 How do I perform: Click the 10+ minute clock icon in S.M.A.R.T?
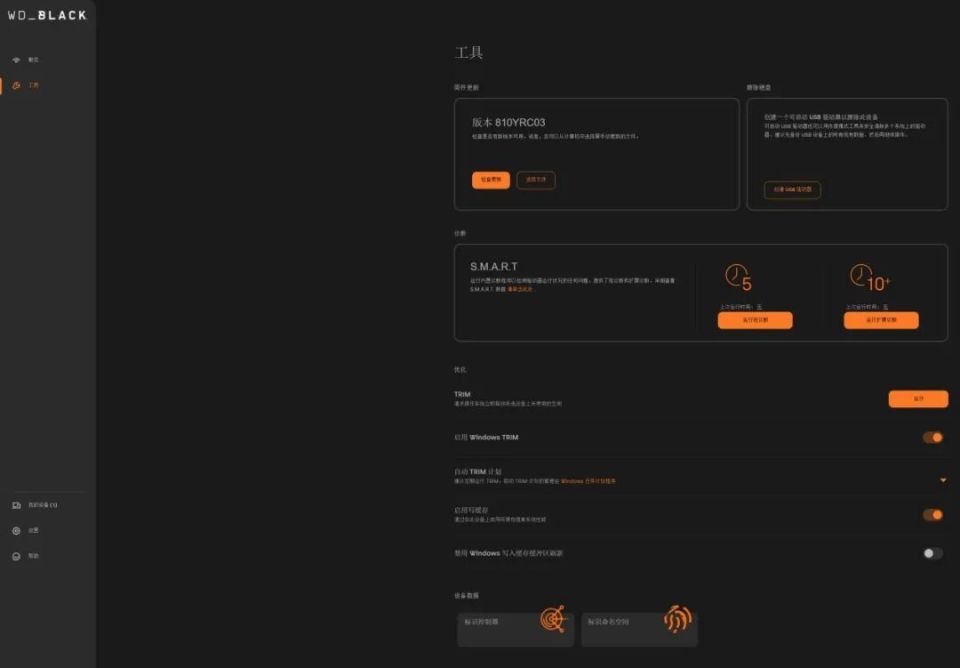869,277
